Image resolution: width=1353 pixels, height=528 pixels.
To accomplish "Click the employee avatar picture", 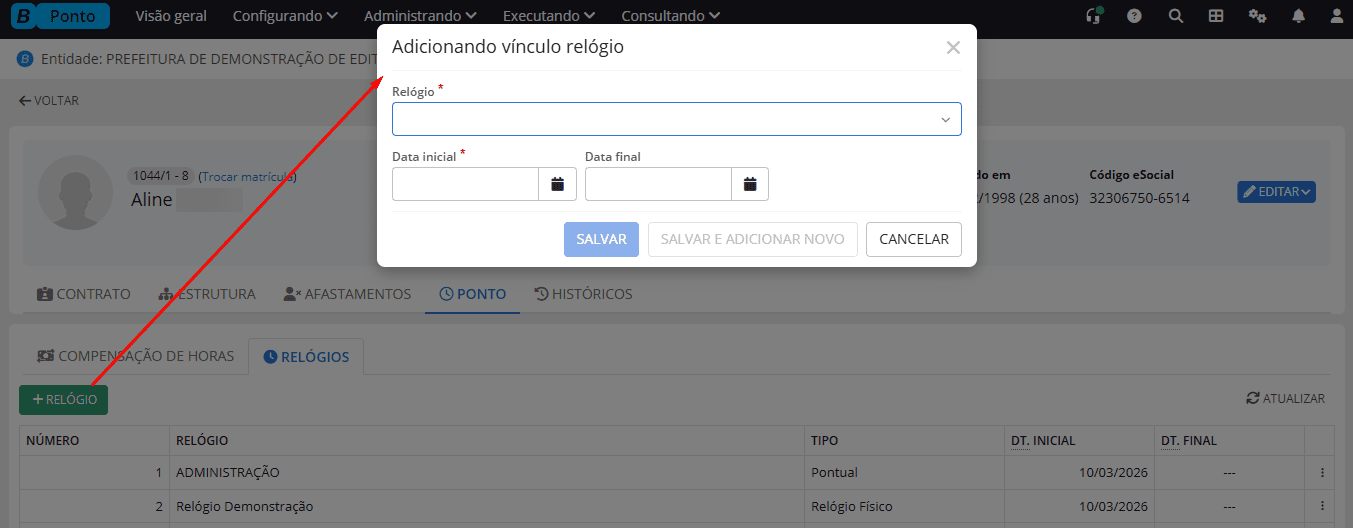I will point(76,193).
